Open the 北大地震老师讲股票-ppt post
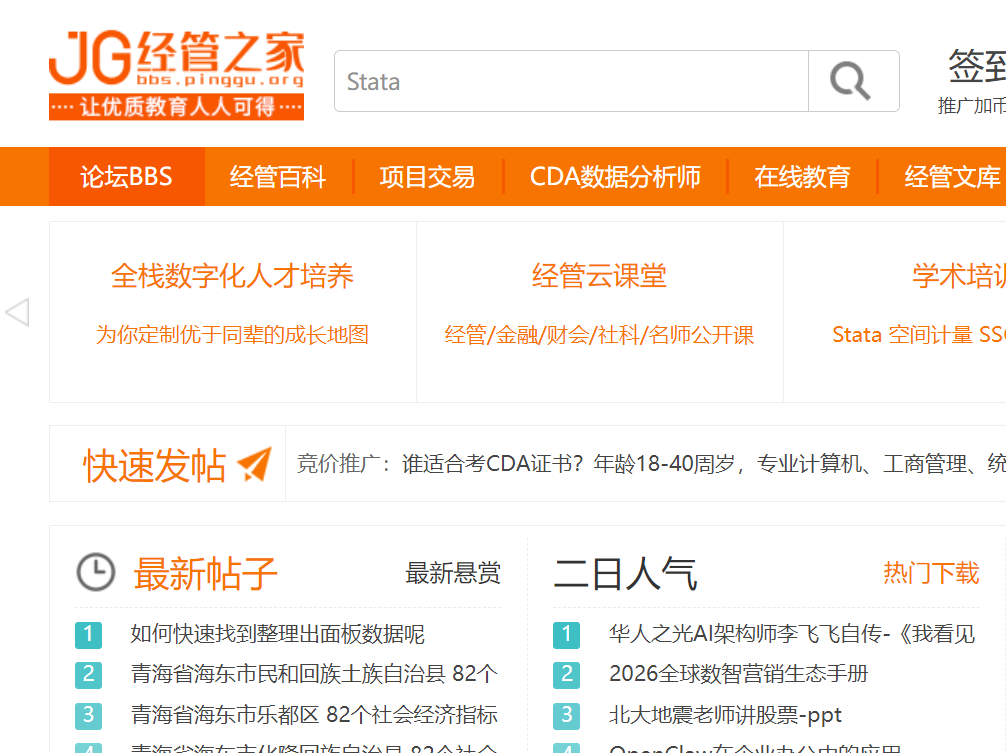Image resolution: width=1006 pixels, height=753 pixels. [x=725, y=715]
